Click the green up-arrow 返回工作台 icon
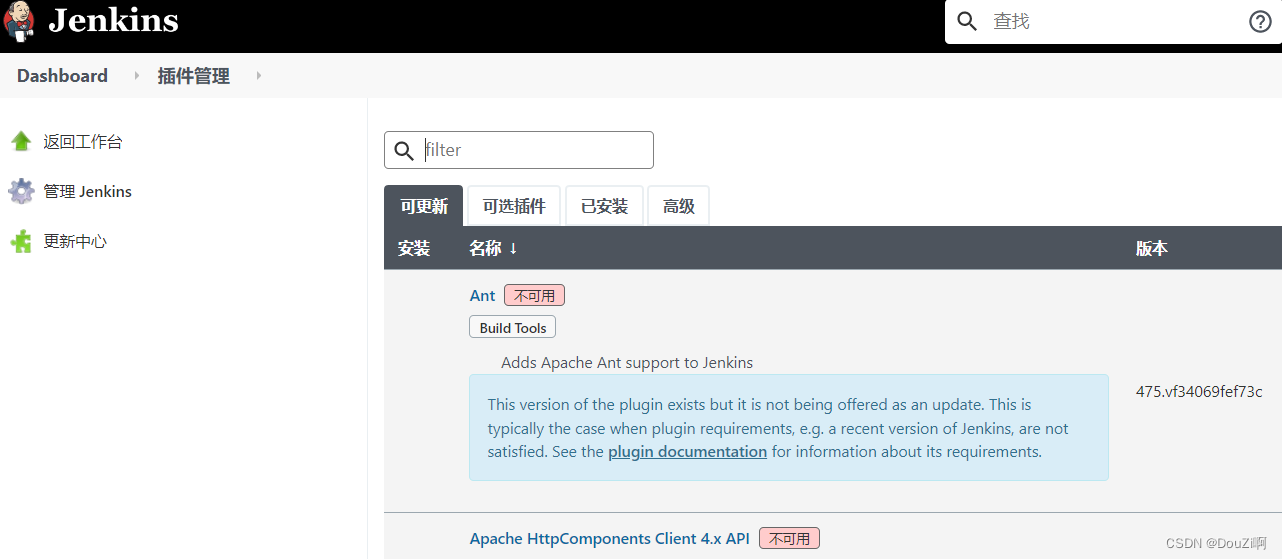 21,142
